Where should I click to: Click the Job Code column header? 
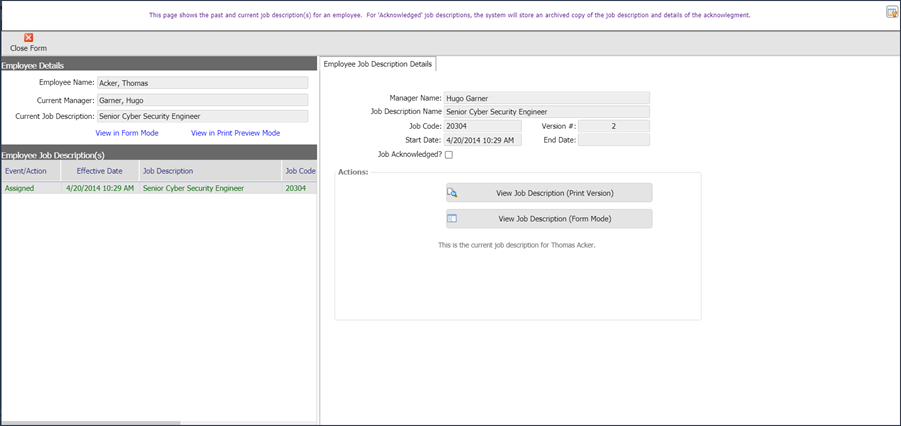[300, 171]
